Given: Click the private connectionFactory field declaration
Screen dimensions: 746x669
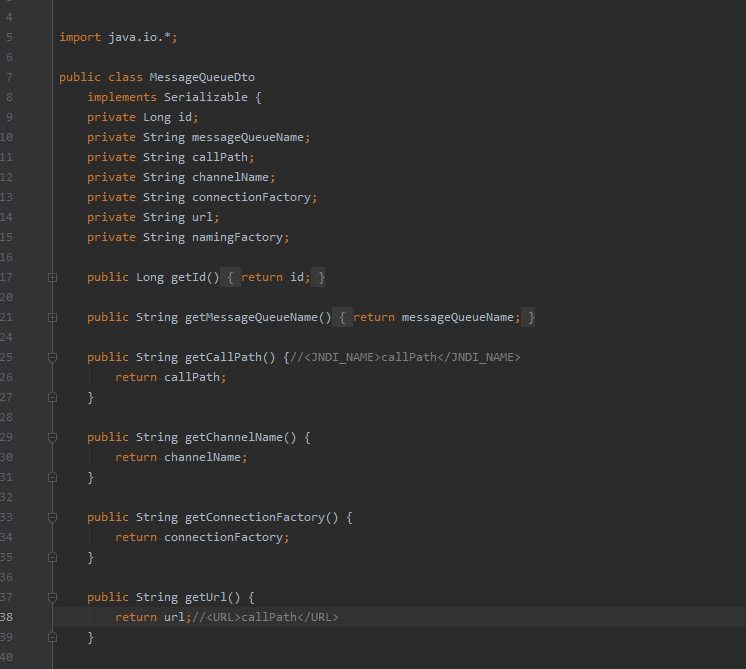Looking at the screenshot, I should pyautogui.click(x=202, y=197).
